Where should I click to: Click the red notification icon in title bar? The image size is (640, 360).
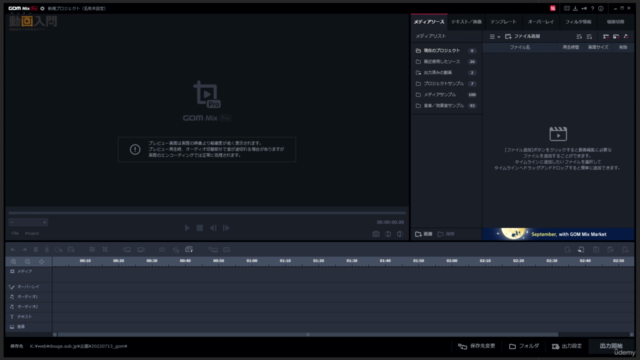pos(553,8)
